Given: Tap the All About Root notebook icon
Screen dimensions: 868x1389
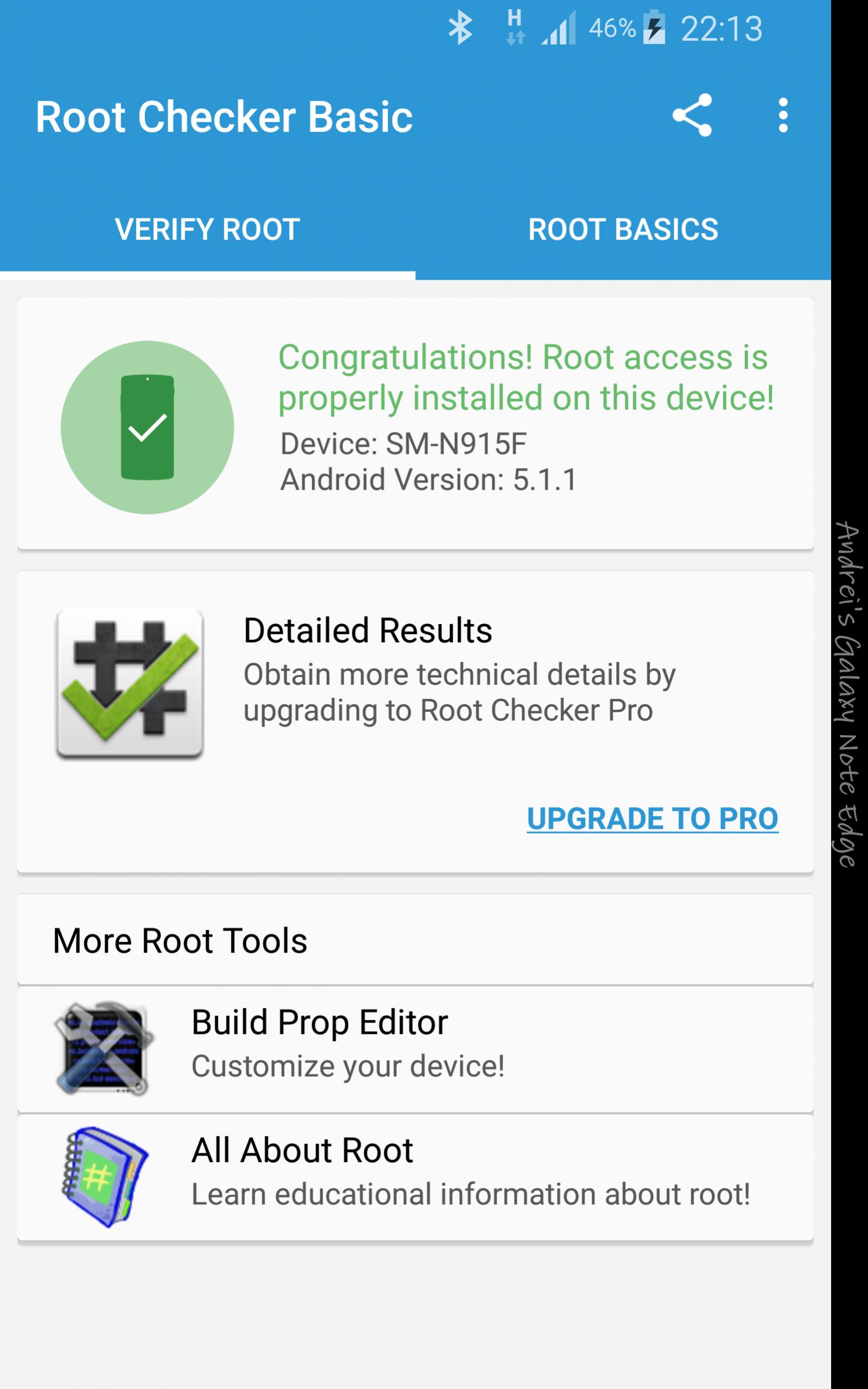Looking at the screenshot, I should click(x=104, y=1177).
